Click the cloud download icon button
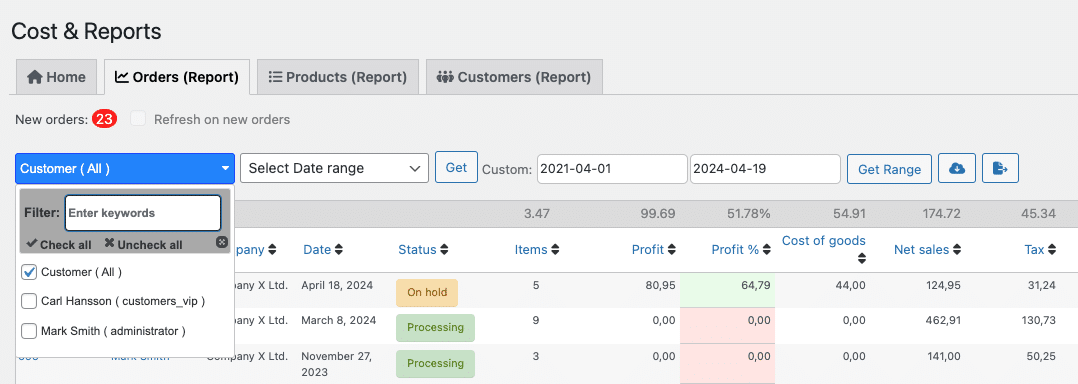This screenshot has height=384, width=1078. pos(957,168)
